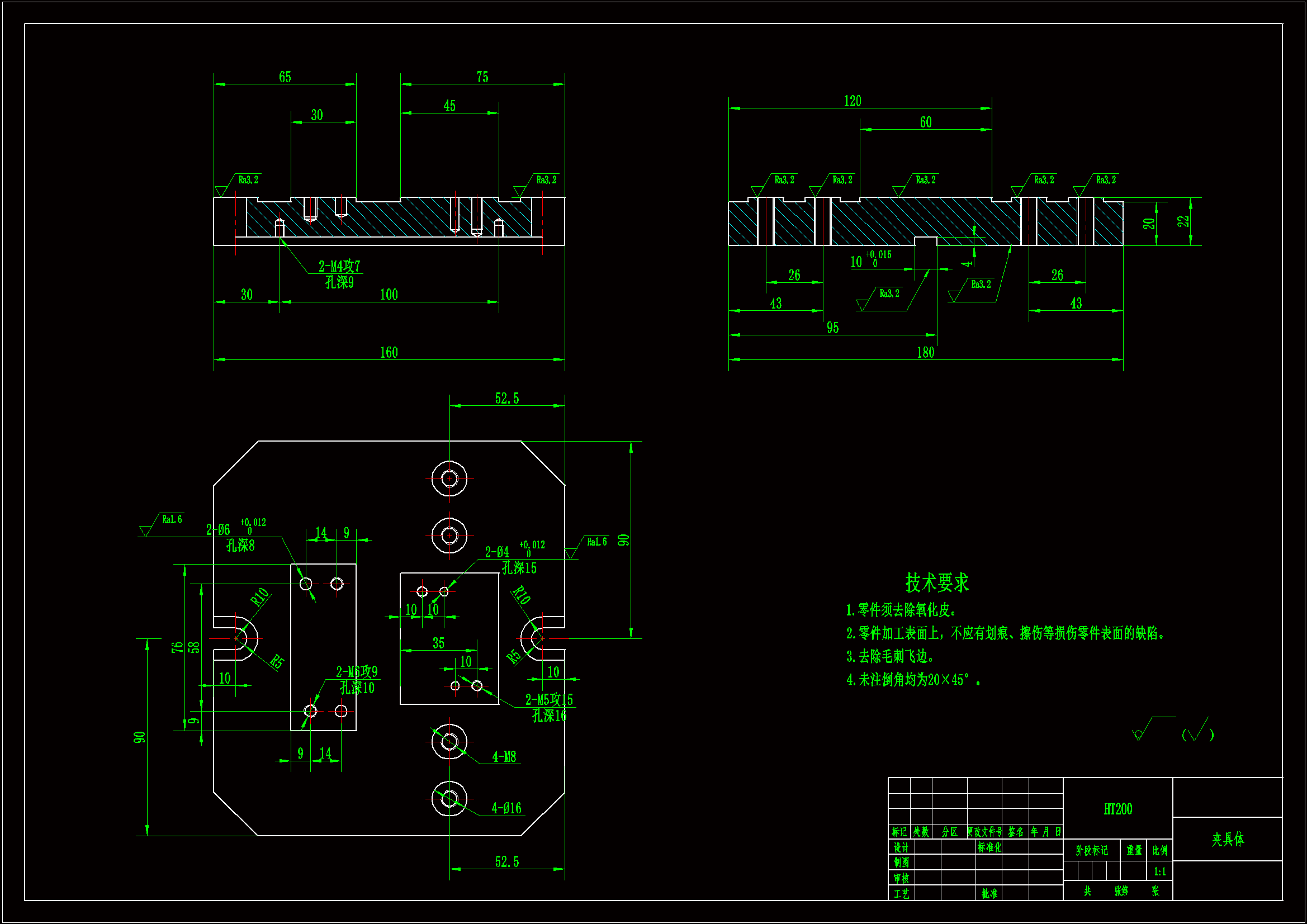Click the 技术要求 heading text

click(937, 582)
